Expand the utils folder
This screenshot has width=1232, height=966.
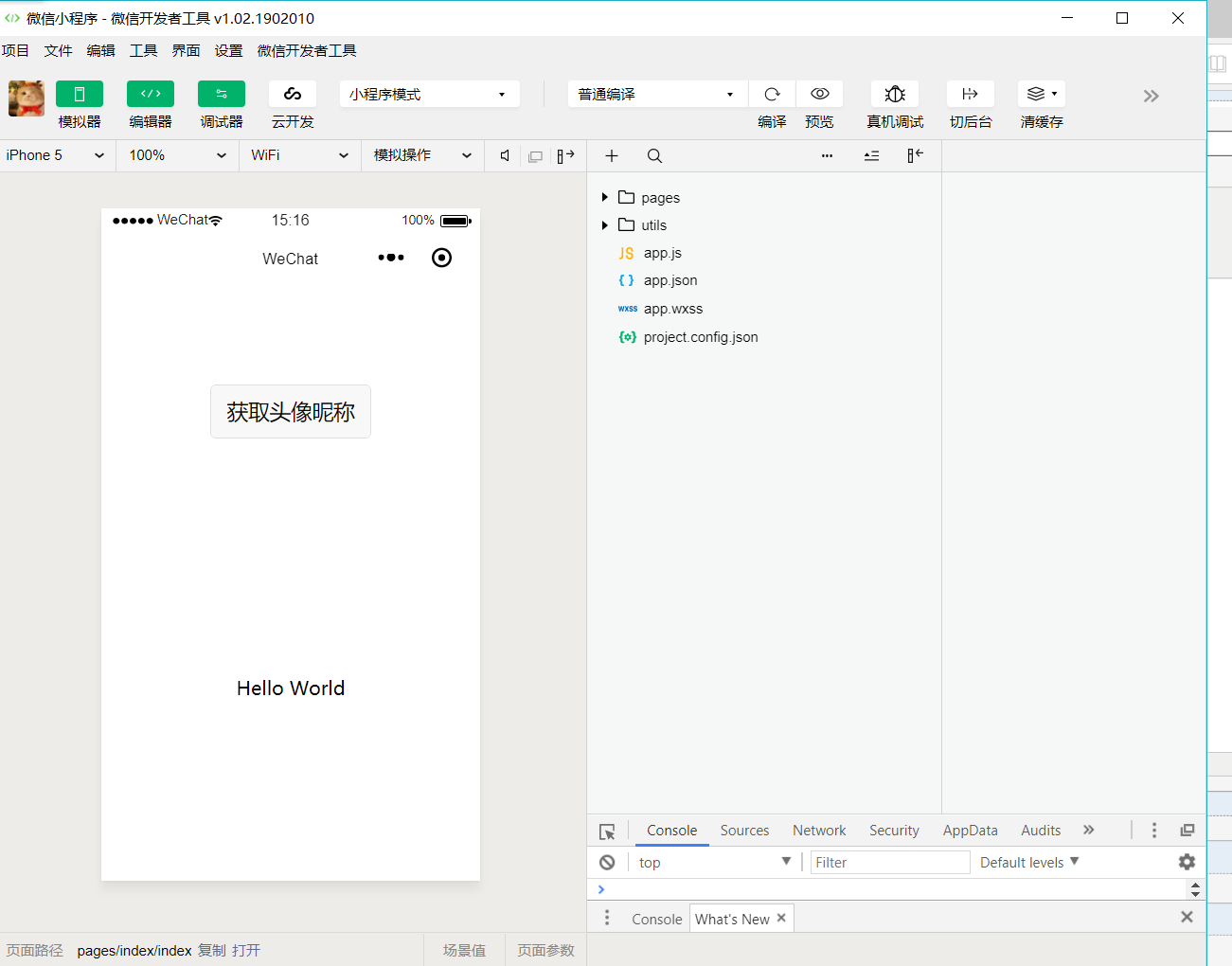(604, 224)
